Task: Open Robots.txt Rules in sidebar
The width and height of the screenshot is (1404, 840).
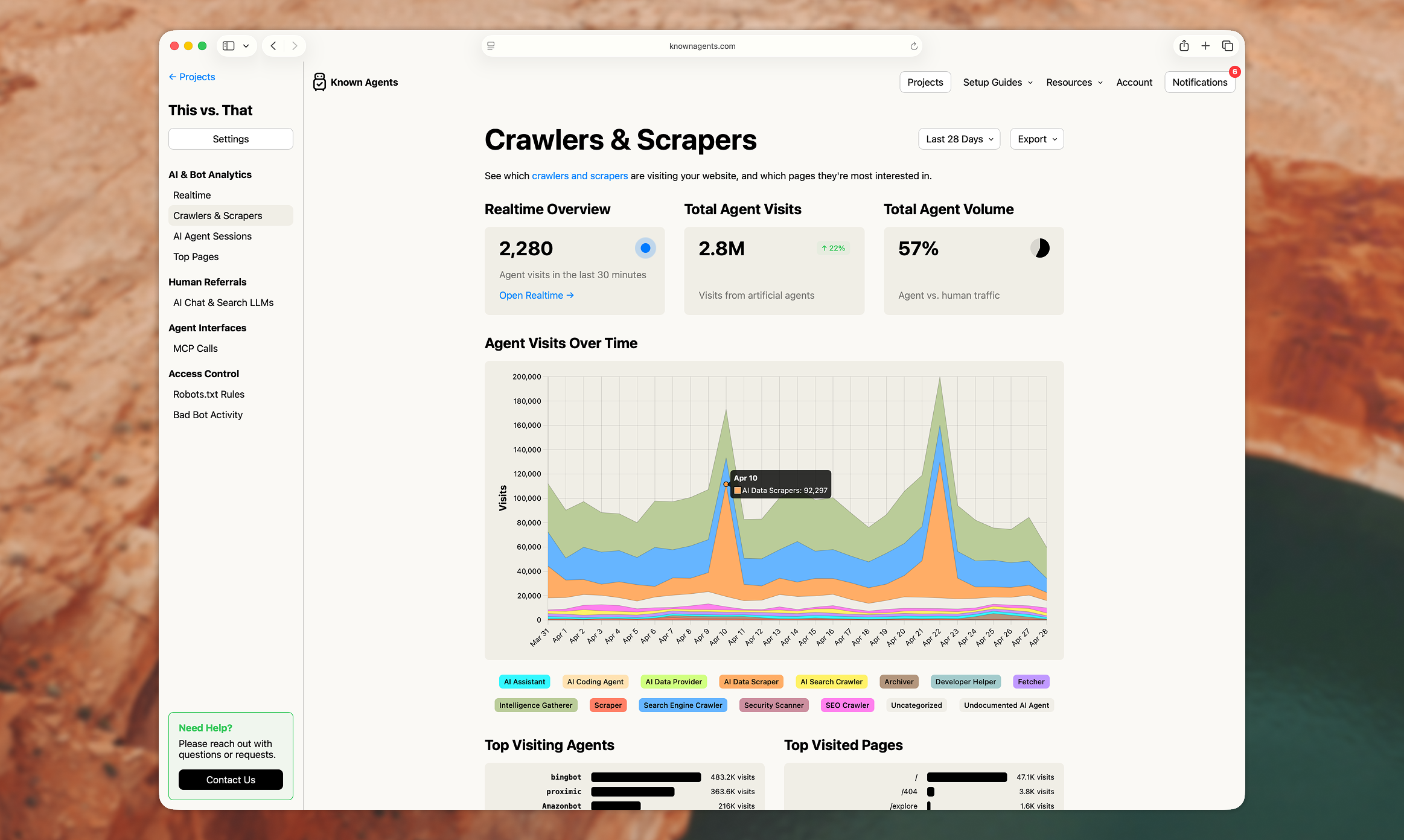Action: coord(209,394)
